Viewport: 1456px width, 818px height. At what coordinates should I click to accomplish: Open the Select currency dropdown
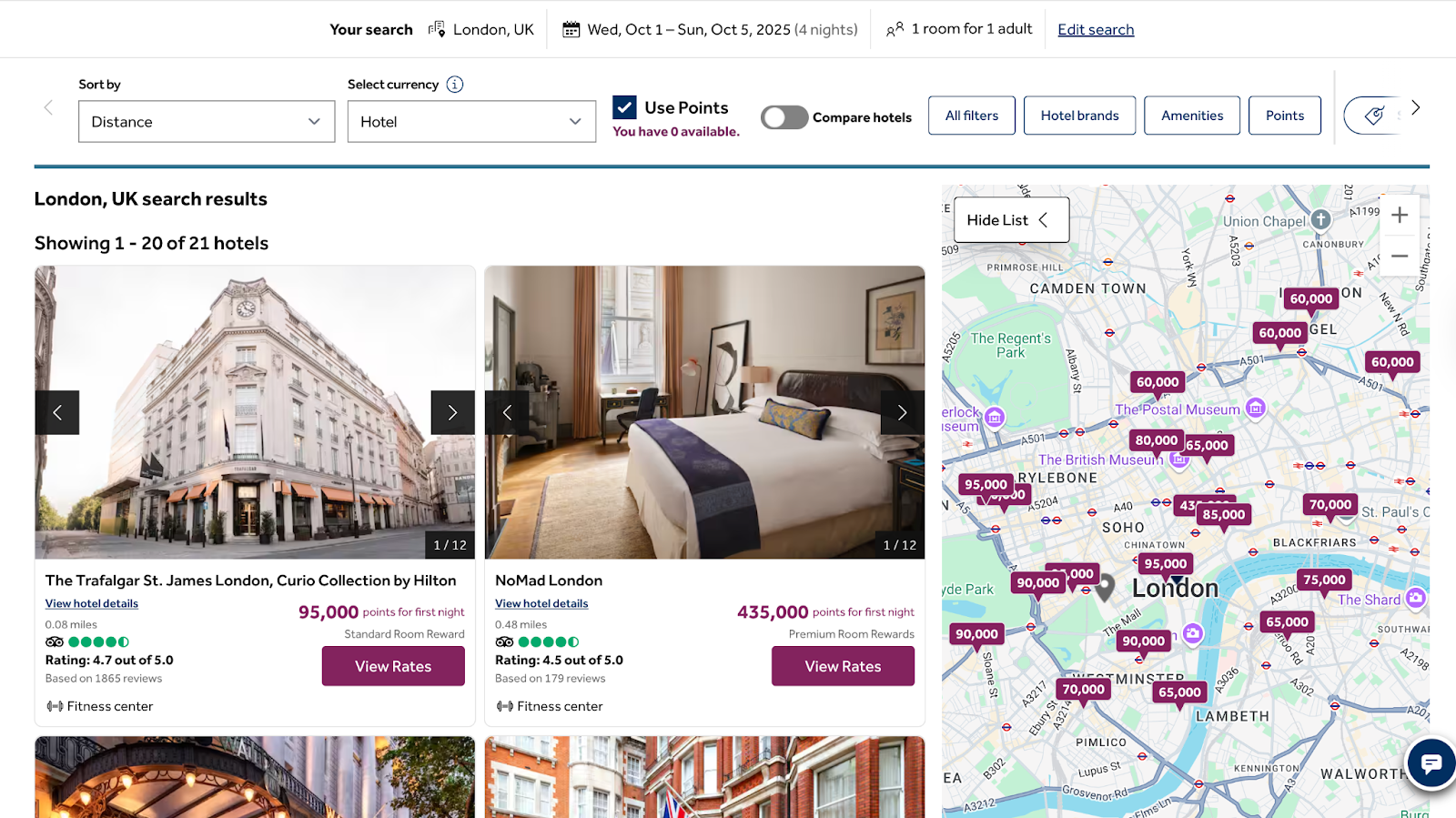tap(471, 122)
